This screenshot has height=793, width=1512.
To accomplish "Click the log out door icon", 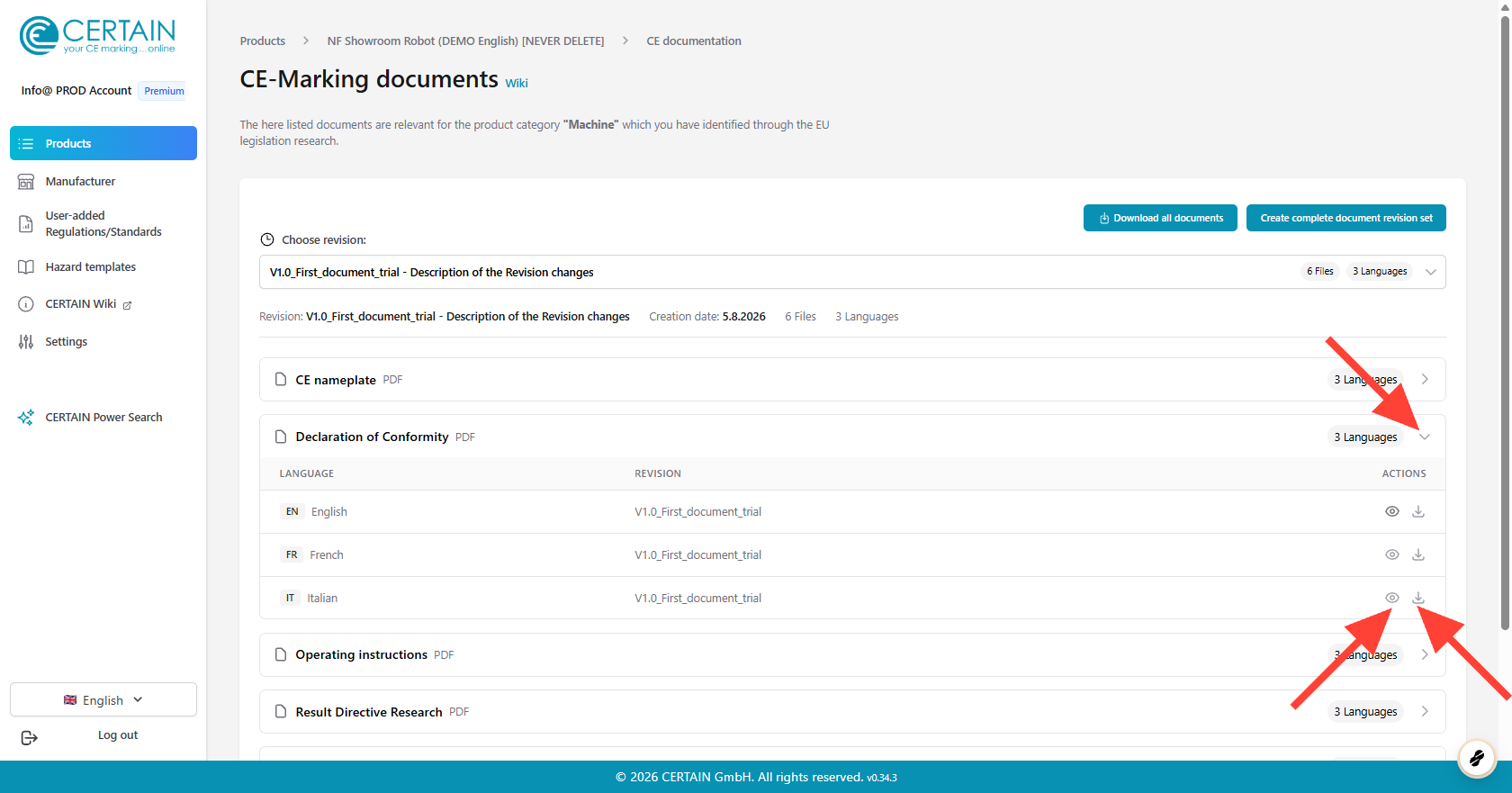I will coord(29,738).
